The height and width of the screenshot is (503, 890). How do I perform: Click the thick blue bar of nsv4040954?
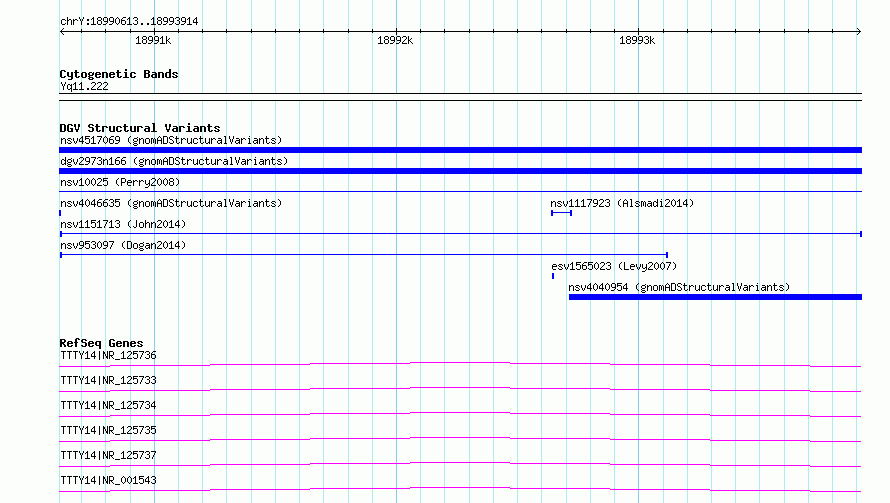715,297
